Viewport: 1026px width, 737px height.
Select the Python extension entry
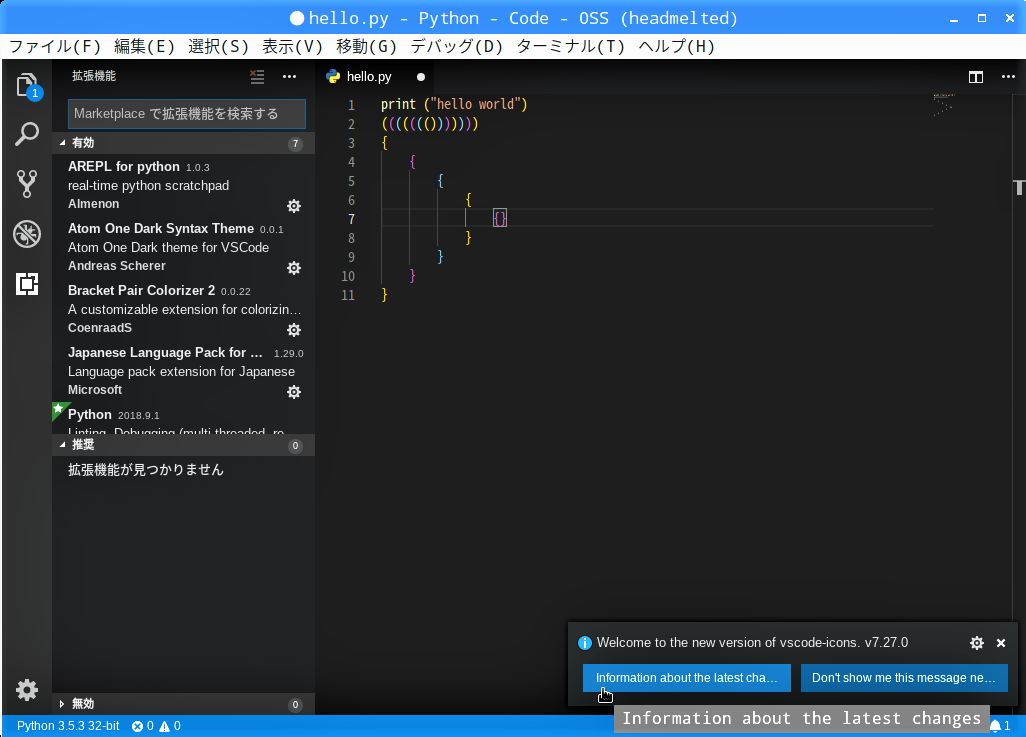coord(183,418)
